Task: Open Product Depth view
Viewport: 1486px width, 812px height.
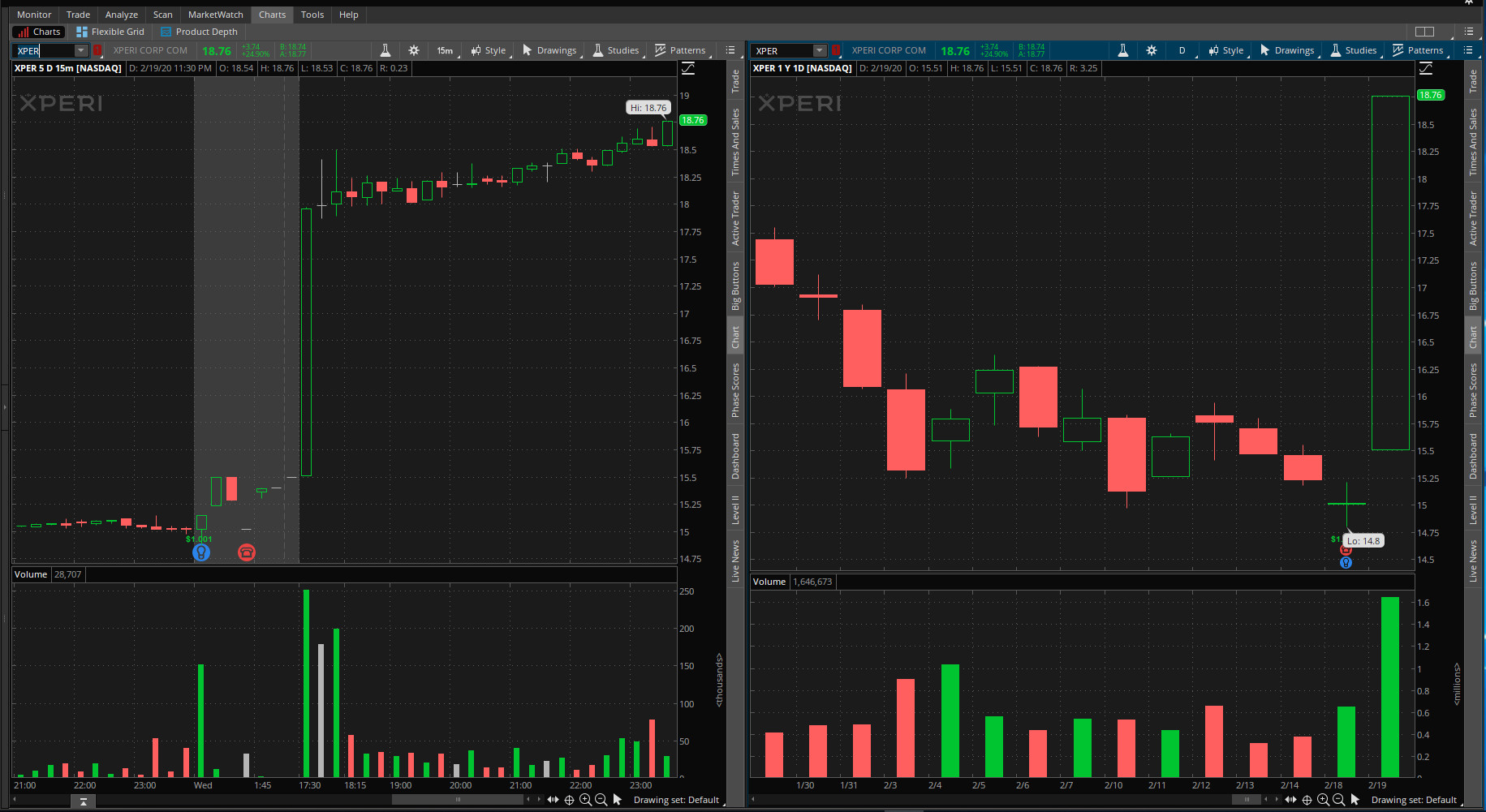Action: (x=200, y=32)
